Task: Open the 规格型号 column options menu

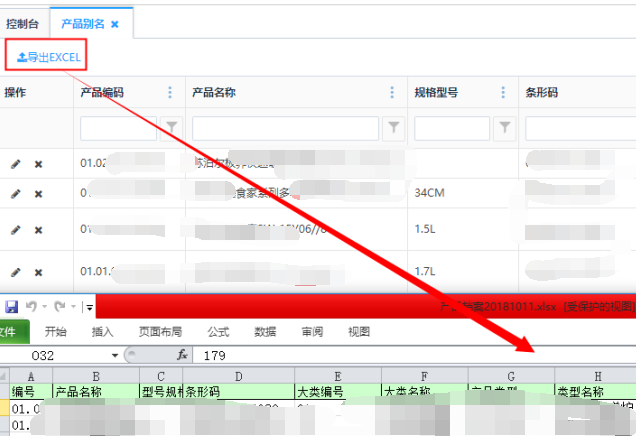Action: click(x=503, y=93)
